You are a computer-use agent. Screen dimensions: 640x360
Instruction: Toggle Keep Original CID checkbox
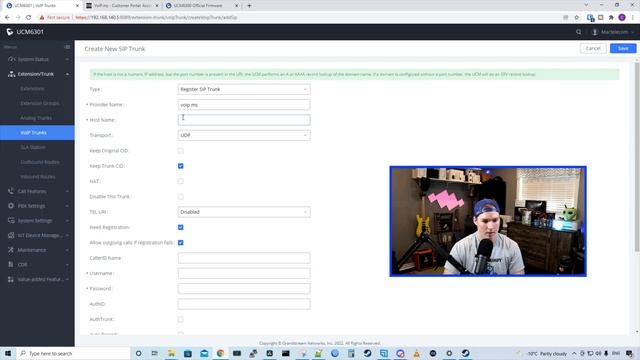[180, 151]
